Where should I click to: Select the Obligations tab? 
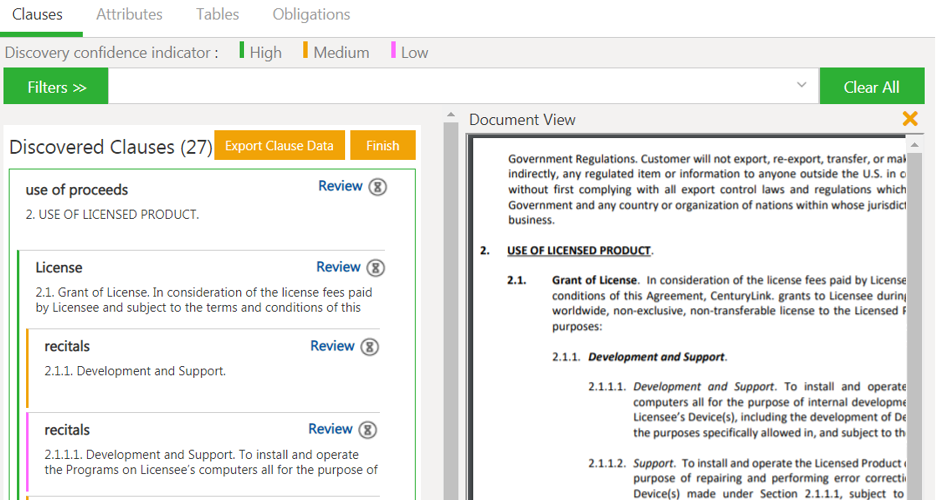[311, 15]
